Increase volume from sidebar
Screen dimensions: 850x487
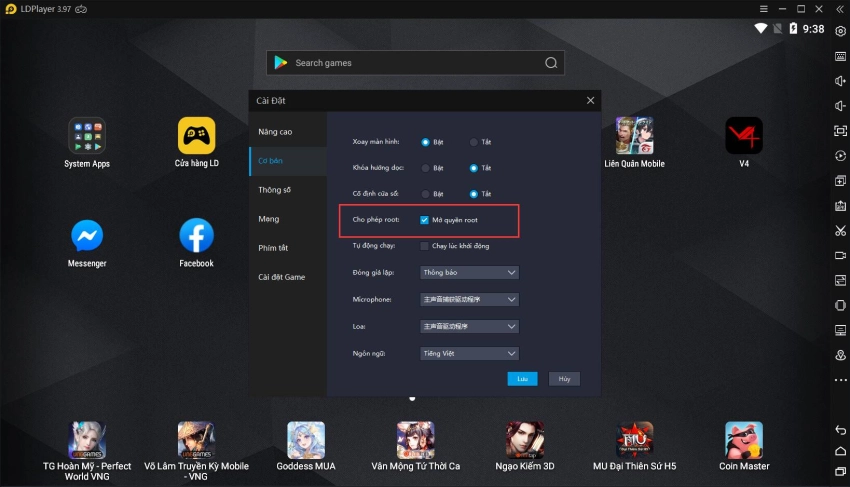pos(840,81)
